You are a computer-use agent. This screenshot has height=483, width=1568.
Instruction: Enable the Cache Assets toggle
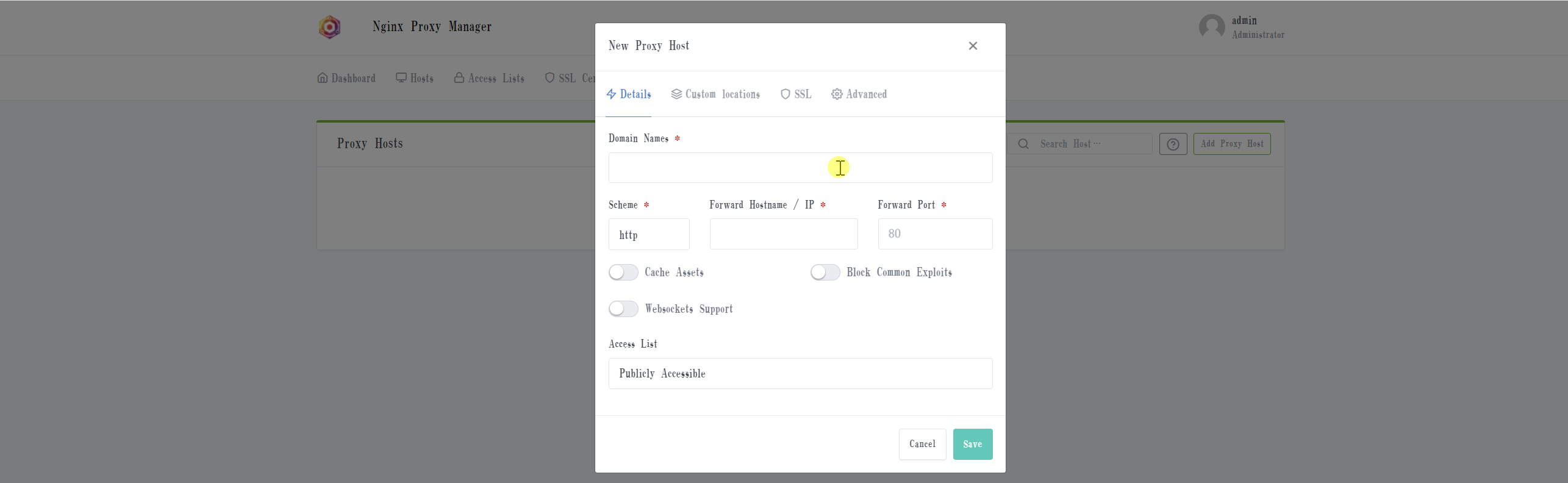(623, 273)
